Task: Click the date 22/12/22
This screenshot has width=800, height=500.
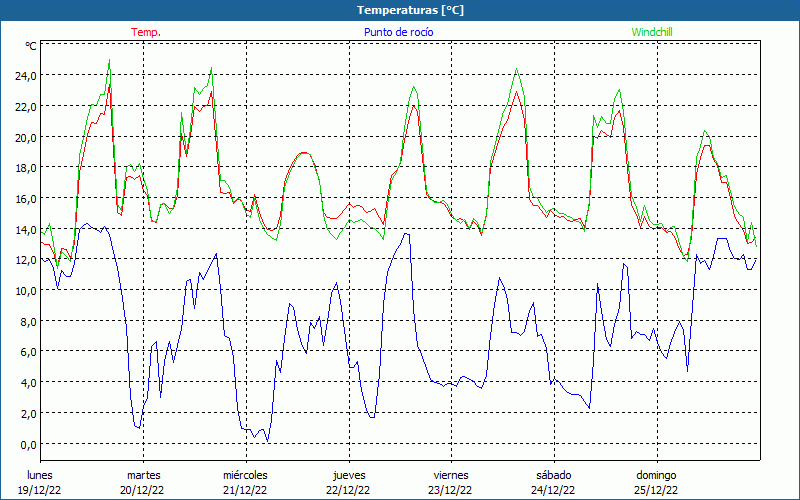Action: point(348,490)
